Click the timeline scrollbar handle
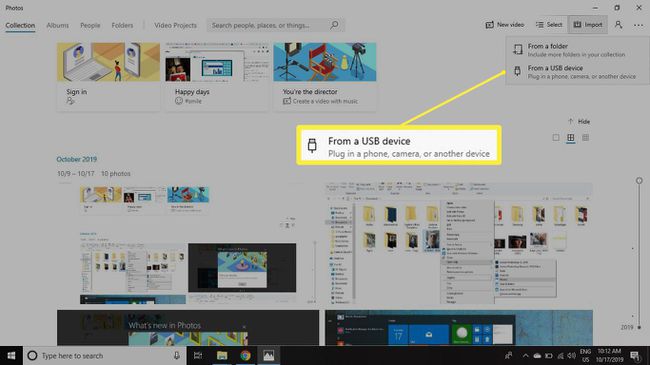The height and width of the screenshot is (365, 650). click(639, 180)
